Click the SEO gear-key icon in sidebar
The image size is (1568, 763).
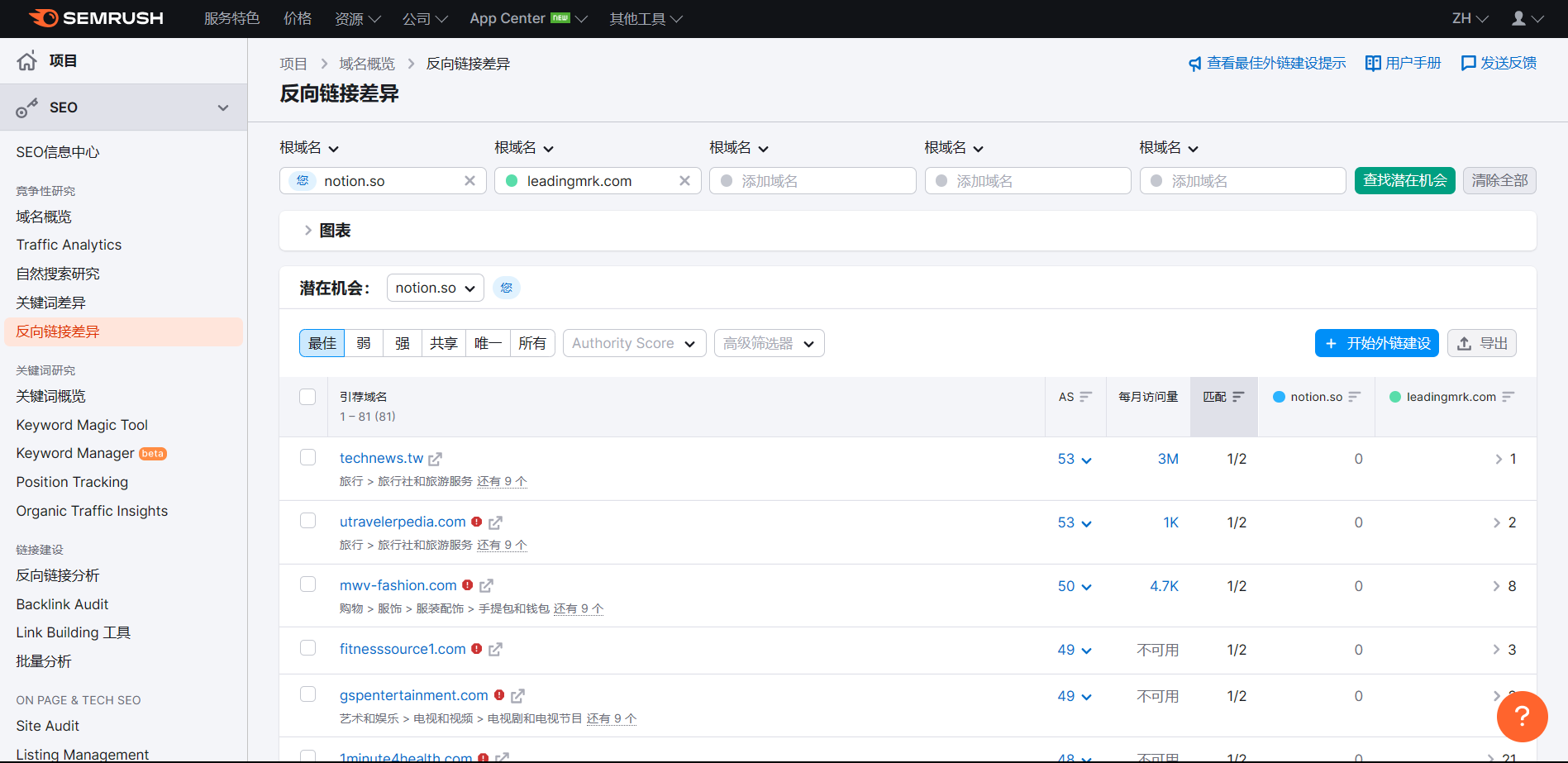27,107
